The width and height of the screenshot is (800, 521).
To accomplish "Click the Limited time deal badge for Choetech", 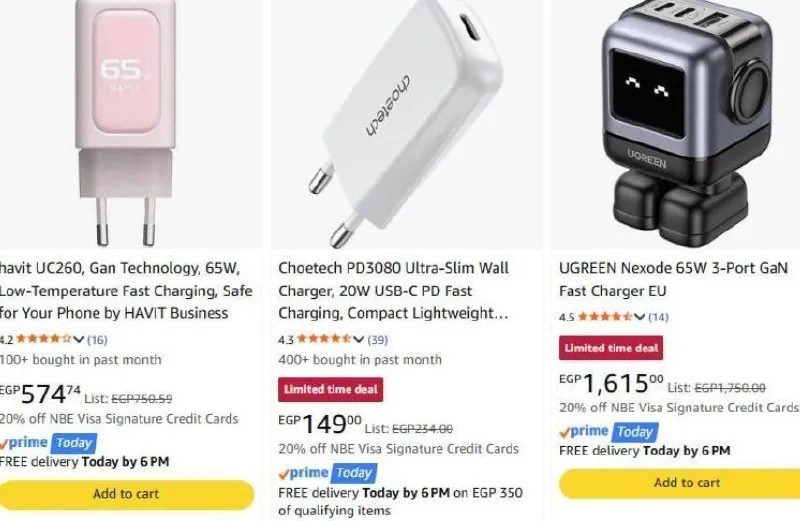I will click(331, 389).
